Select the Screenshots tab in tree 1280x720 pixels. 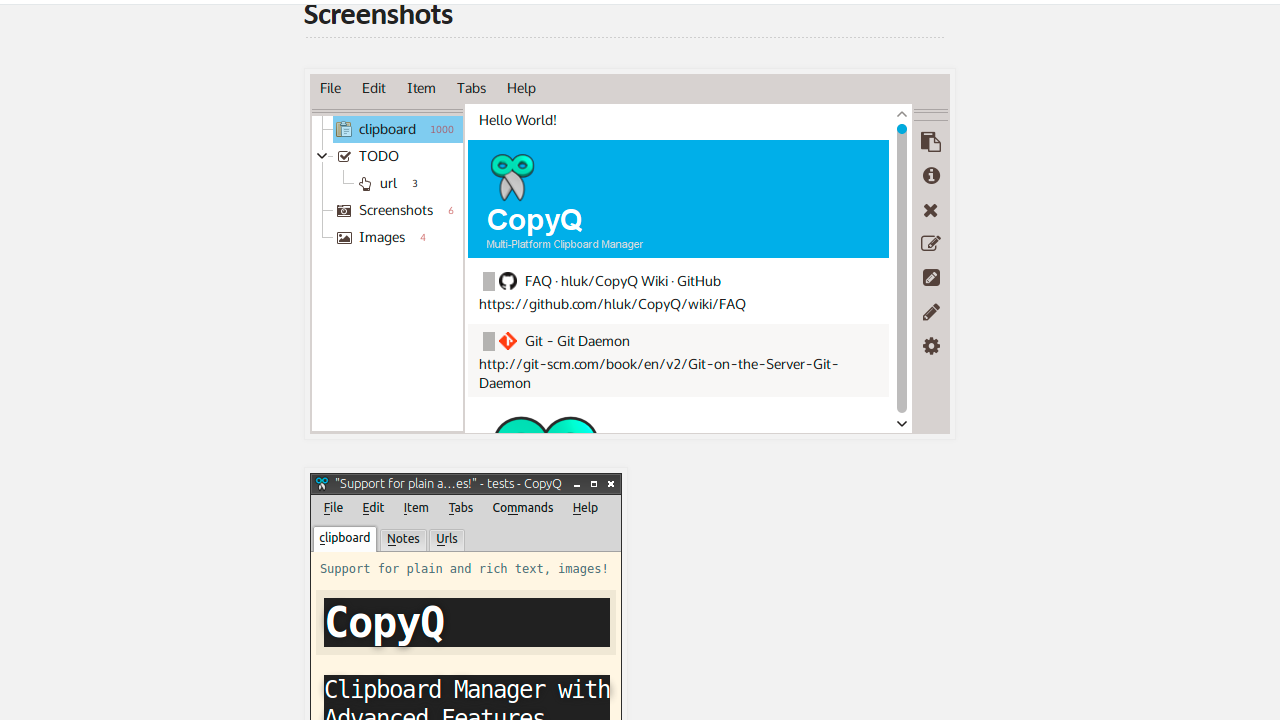pyautogui.click(x=395, y=210)
